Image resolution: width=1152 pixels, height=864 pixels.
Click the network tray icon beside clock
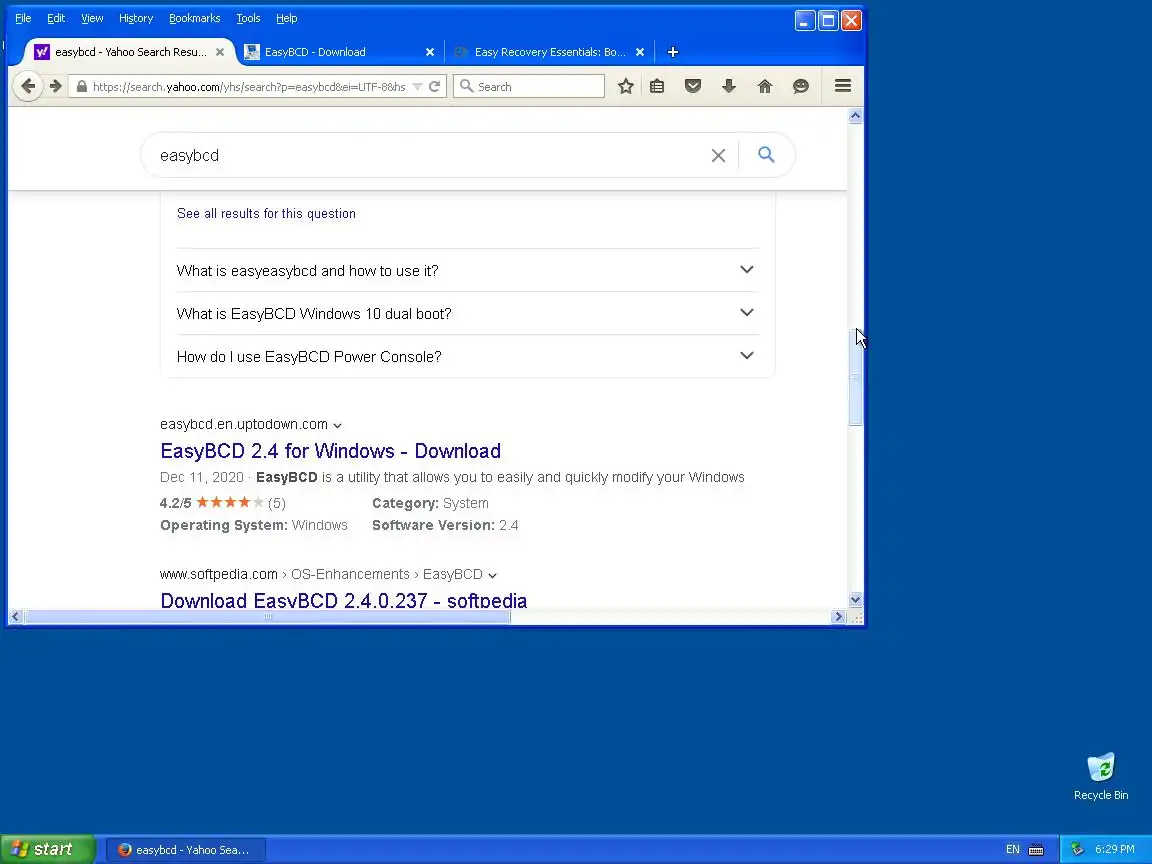1077,849
